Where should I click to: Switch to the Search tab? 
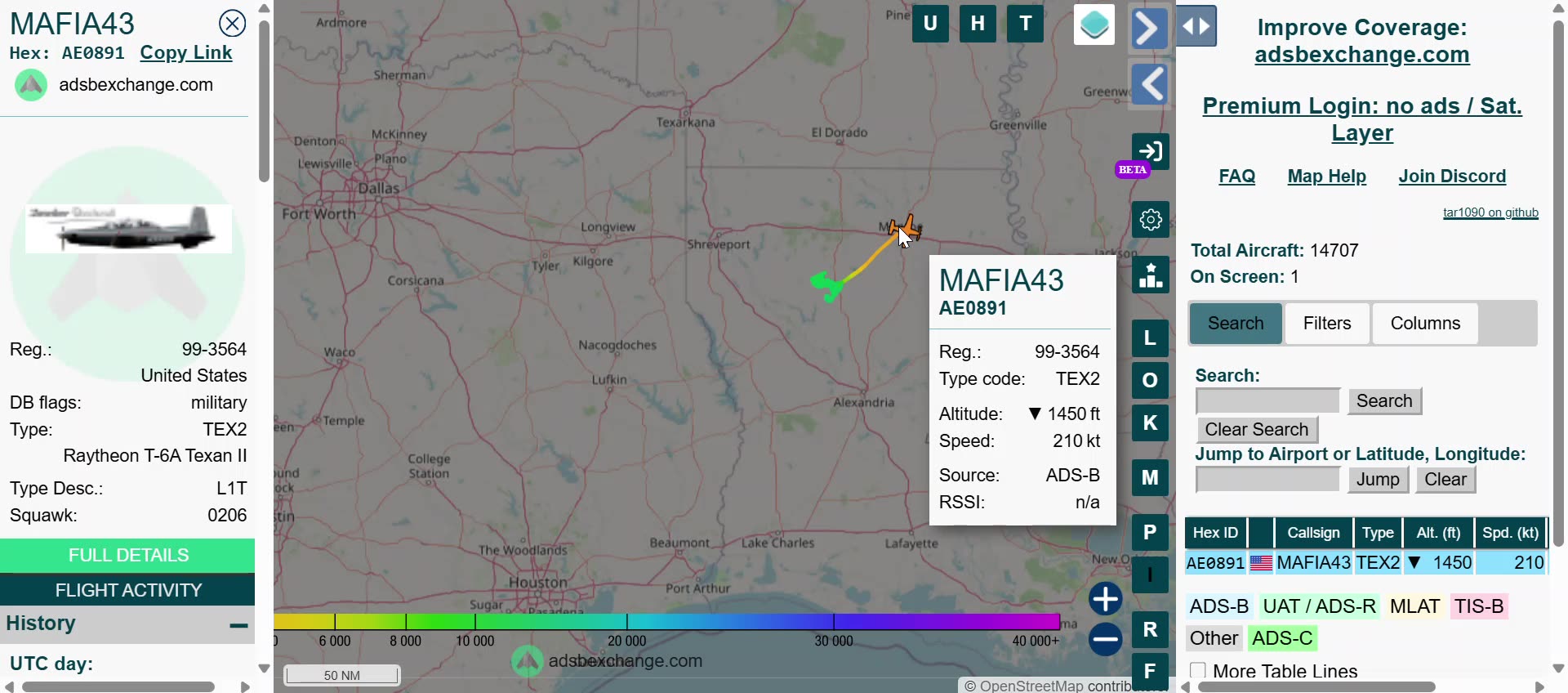(x=1236, y=324)
